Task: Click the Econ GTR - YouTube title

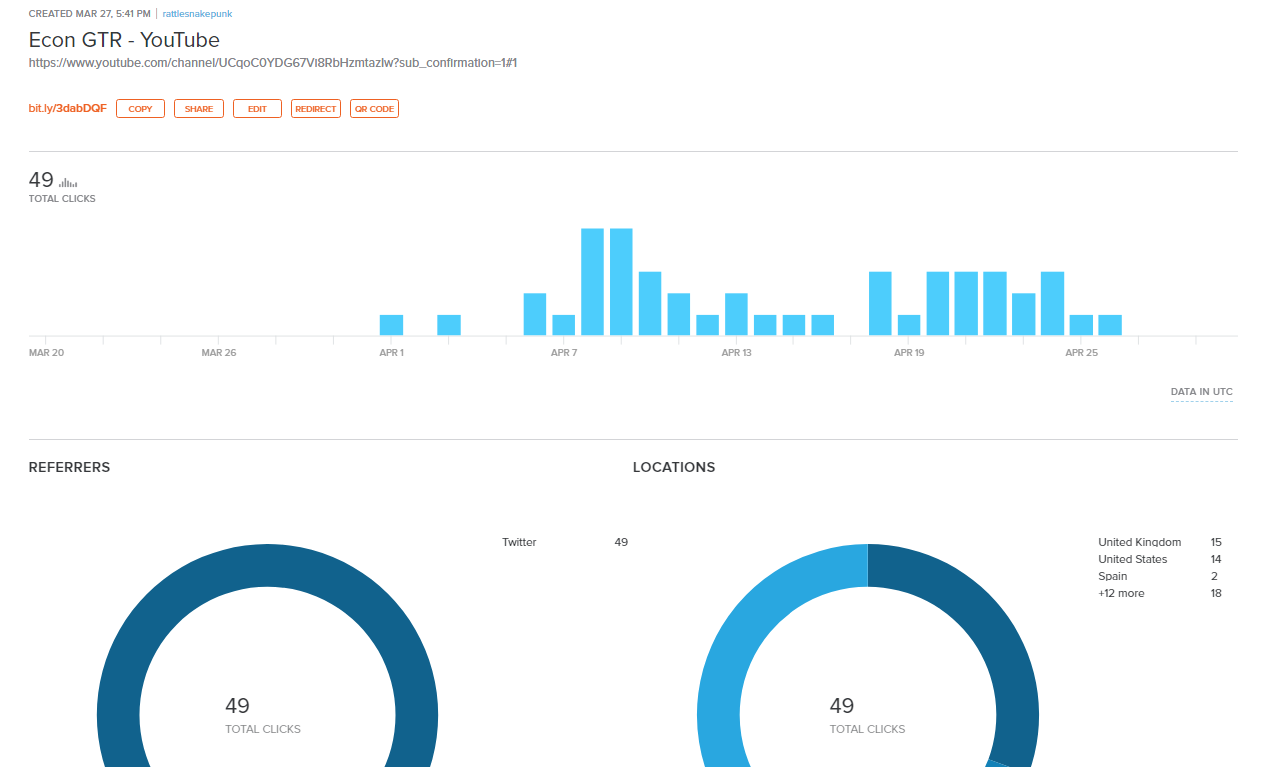Action: coord(124,40)
